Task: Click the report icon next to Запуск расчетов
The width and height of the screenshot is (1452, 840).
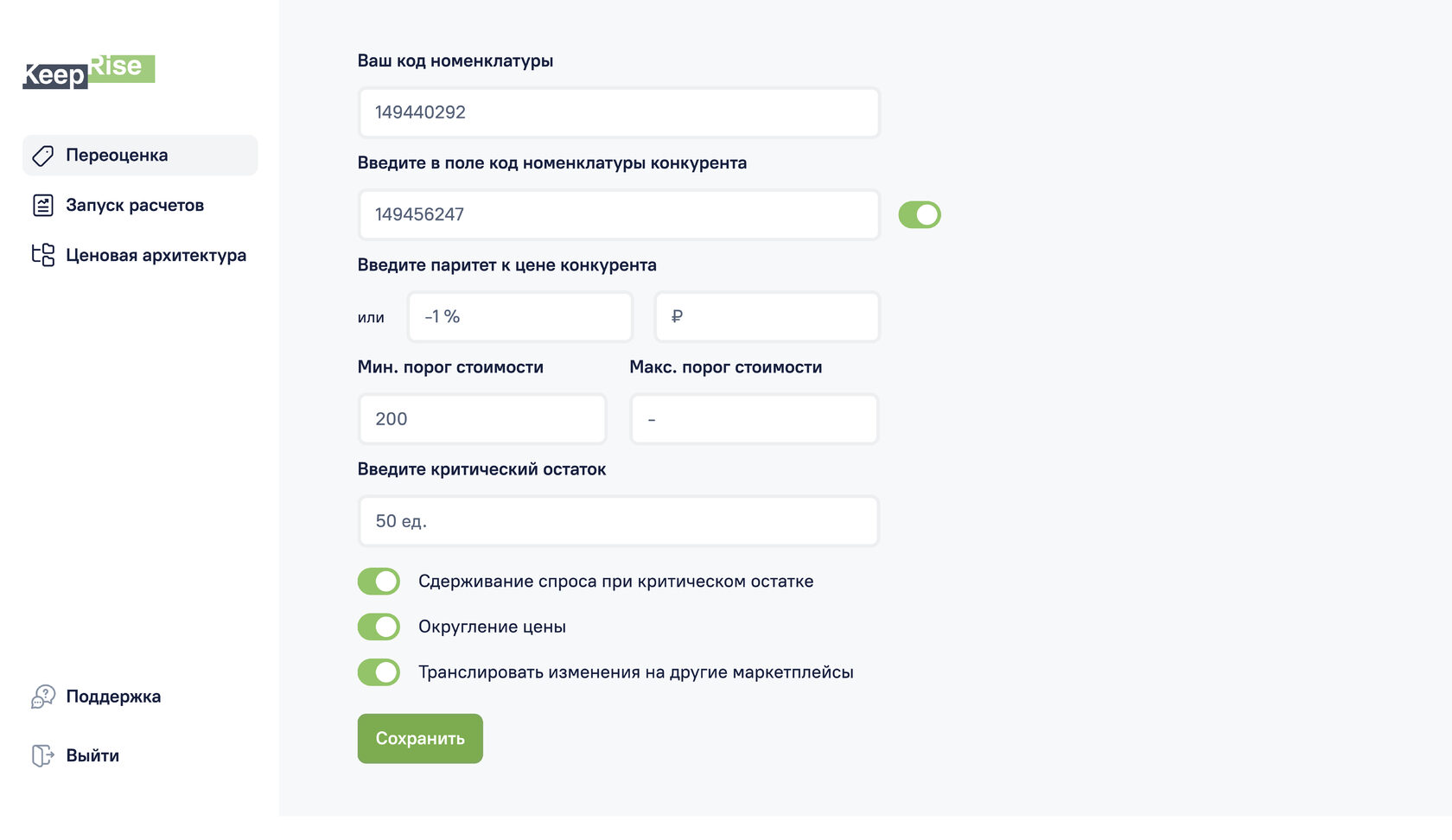Action: pyautogui.click(x=42, y=206)
